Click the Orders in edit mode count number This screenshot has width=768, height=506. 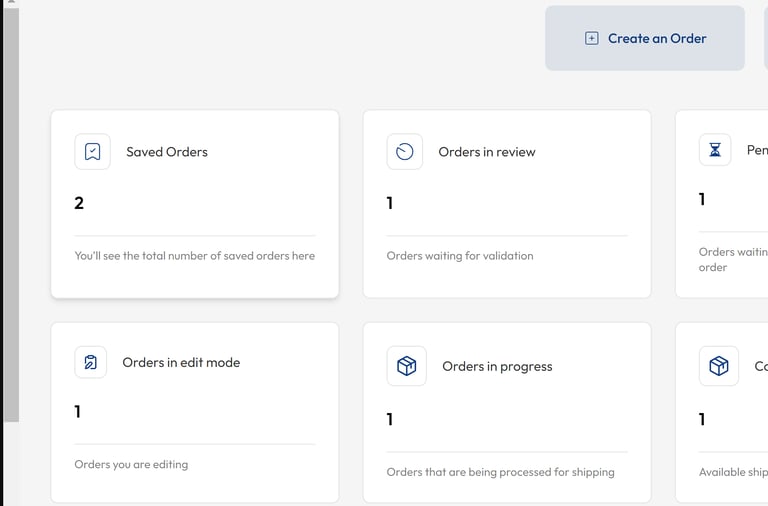coord(78,411)
